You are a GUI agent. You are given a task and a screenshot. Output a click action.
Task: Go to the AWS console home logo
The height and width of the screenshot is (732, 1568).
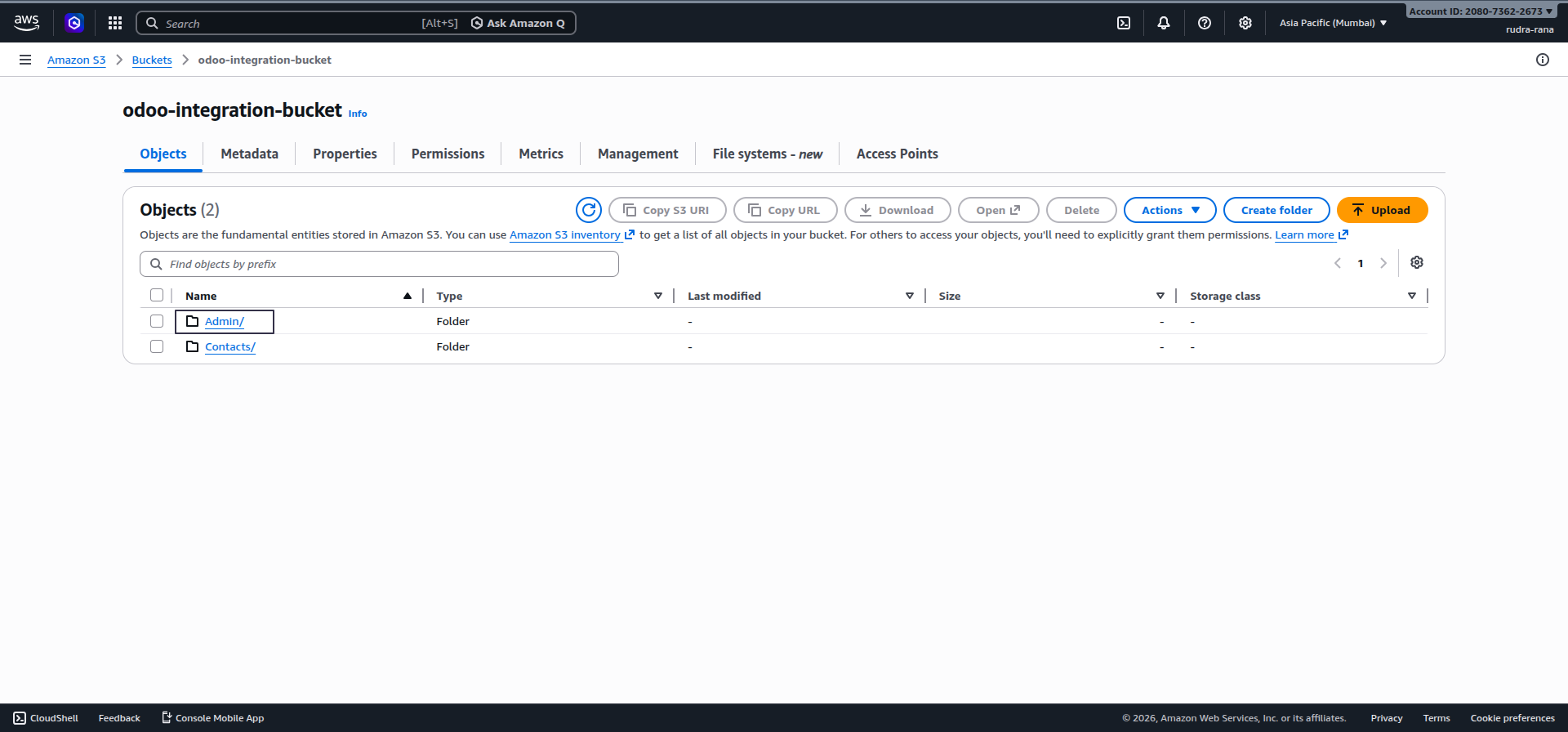[27, 23]
